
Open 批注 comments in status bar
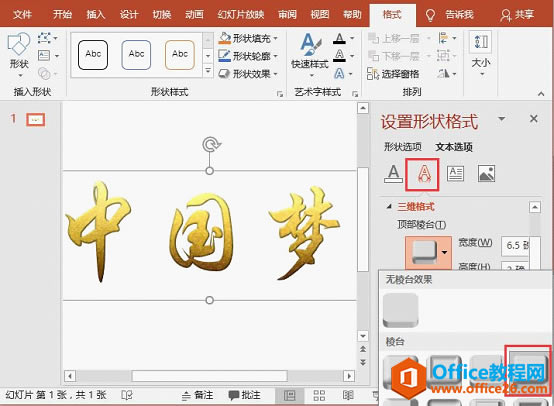coord(244,395)
